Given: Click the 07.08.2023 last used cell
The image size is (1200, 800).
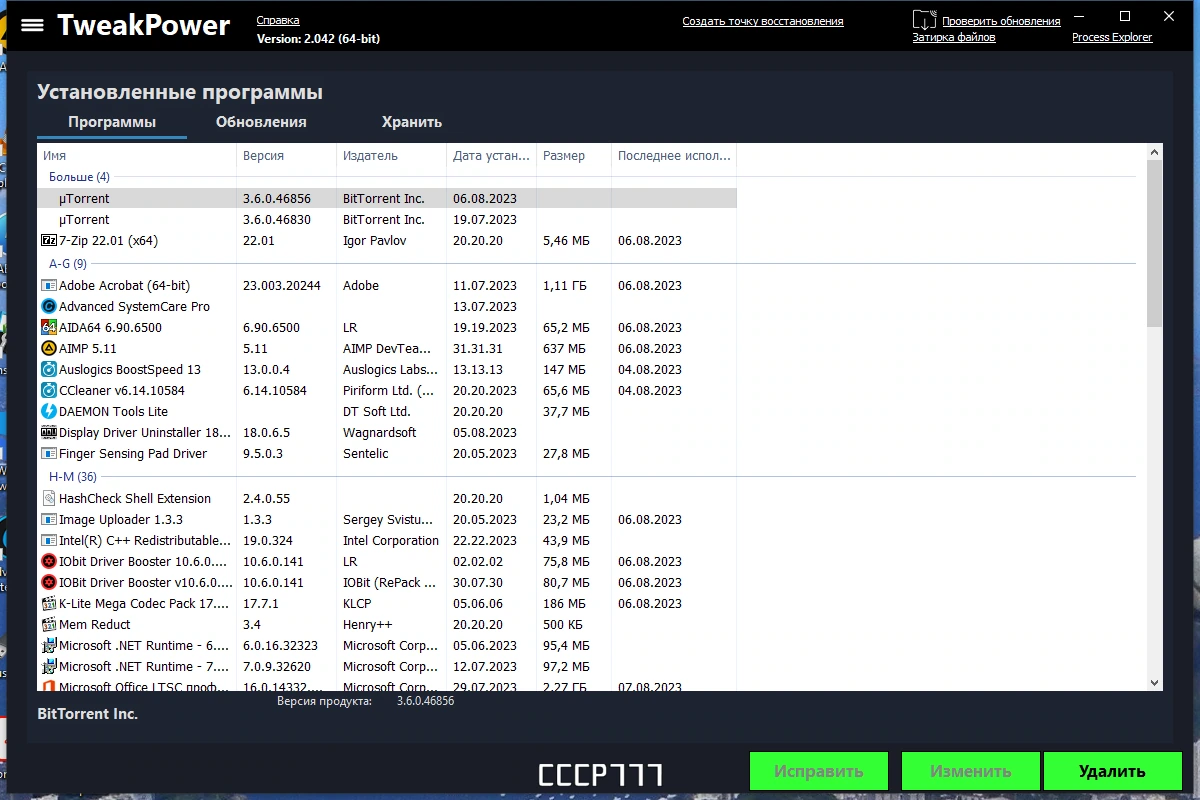Looking at the screenshot, I should coord(650,687).
